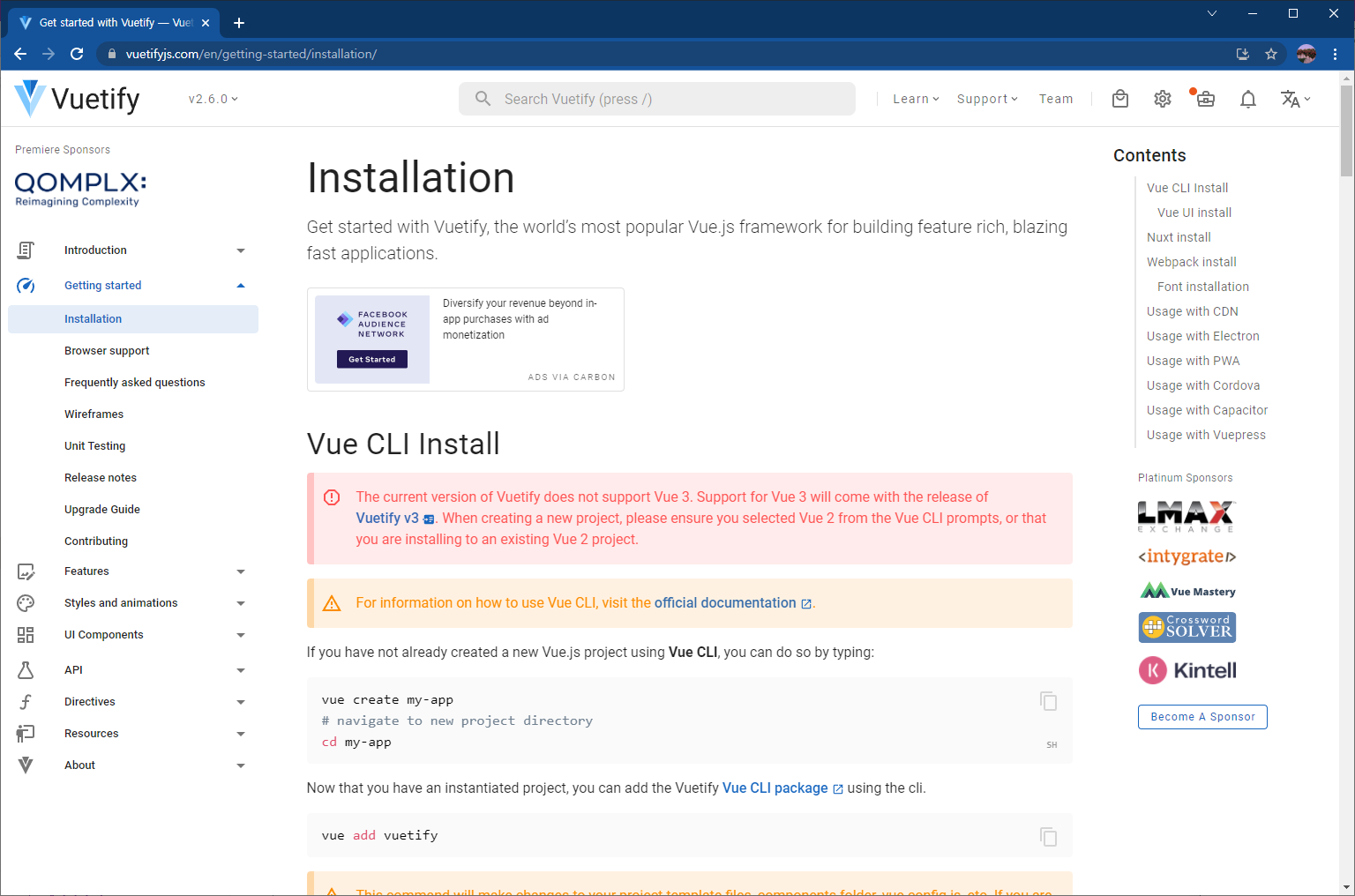Viewport: 1355px width, 896px height.
Task: Click the Styles and animations palette icon
Action: tap(26, 603)
